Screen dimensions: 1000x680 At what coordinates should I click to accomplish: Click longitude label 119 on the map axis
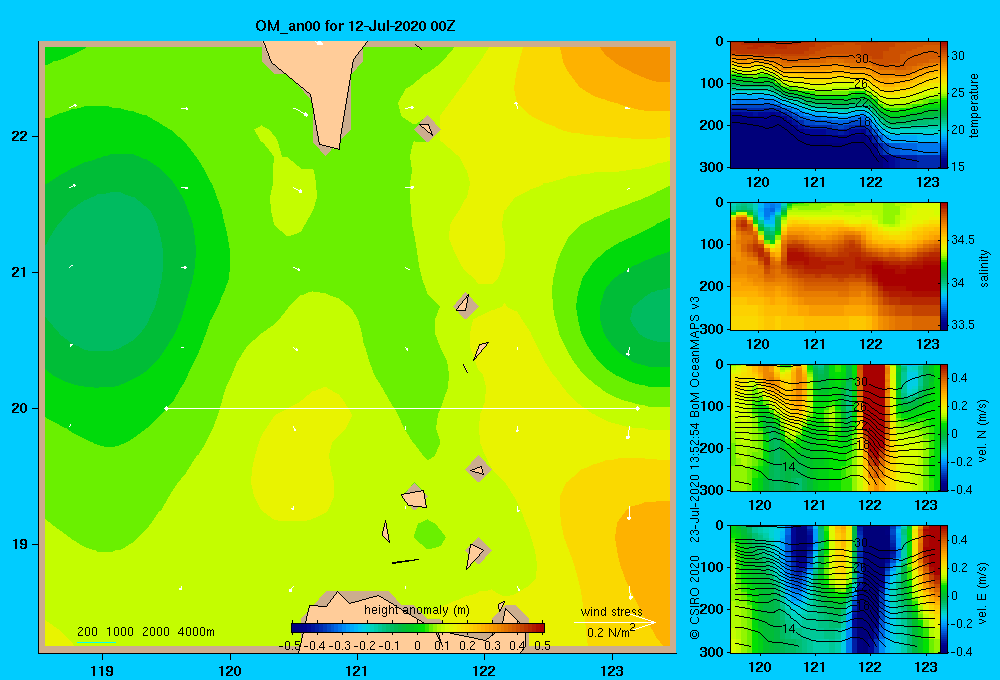coord(103,670)
